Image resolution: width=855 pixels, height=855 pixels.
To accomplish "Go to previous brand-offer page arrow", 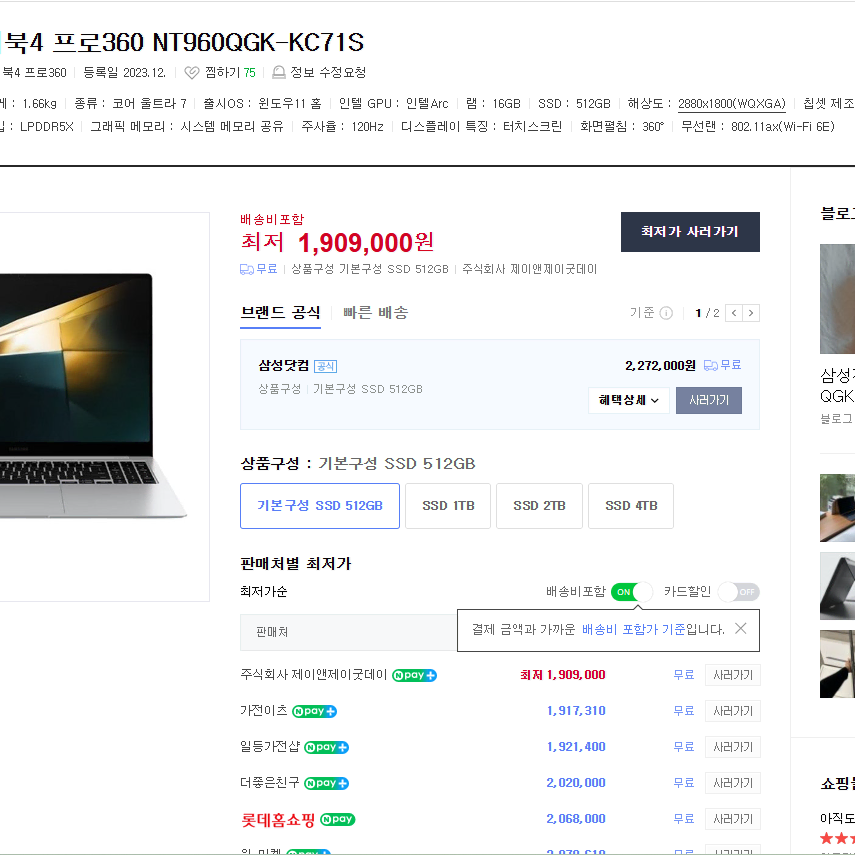I will [734, 313].
